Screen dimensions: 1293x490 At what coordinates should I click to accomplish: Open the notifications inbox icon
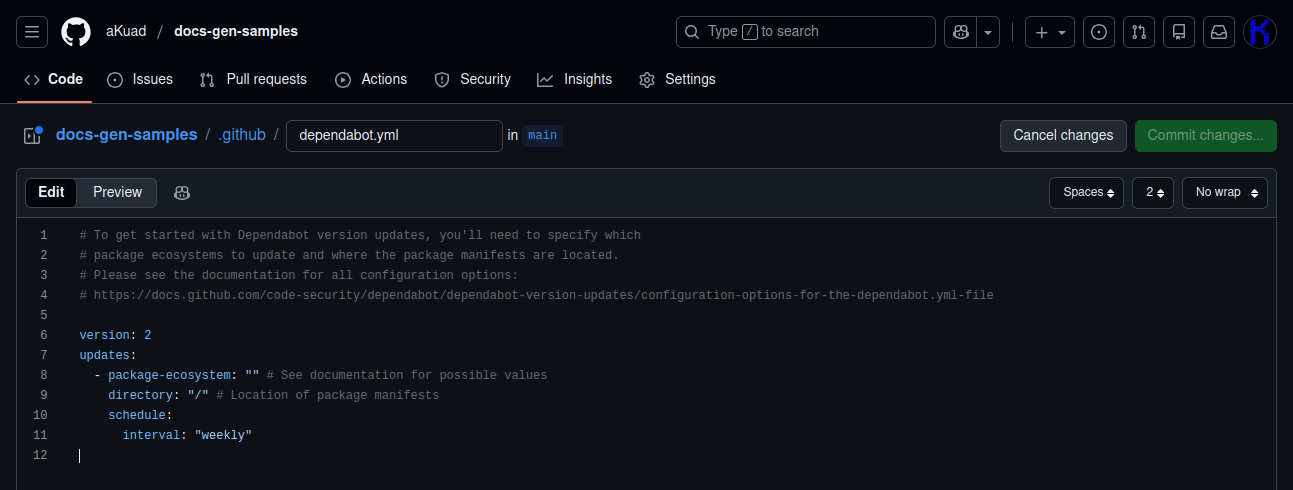pos(1219,32)
